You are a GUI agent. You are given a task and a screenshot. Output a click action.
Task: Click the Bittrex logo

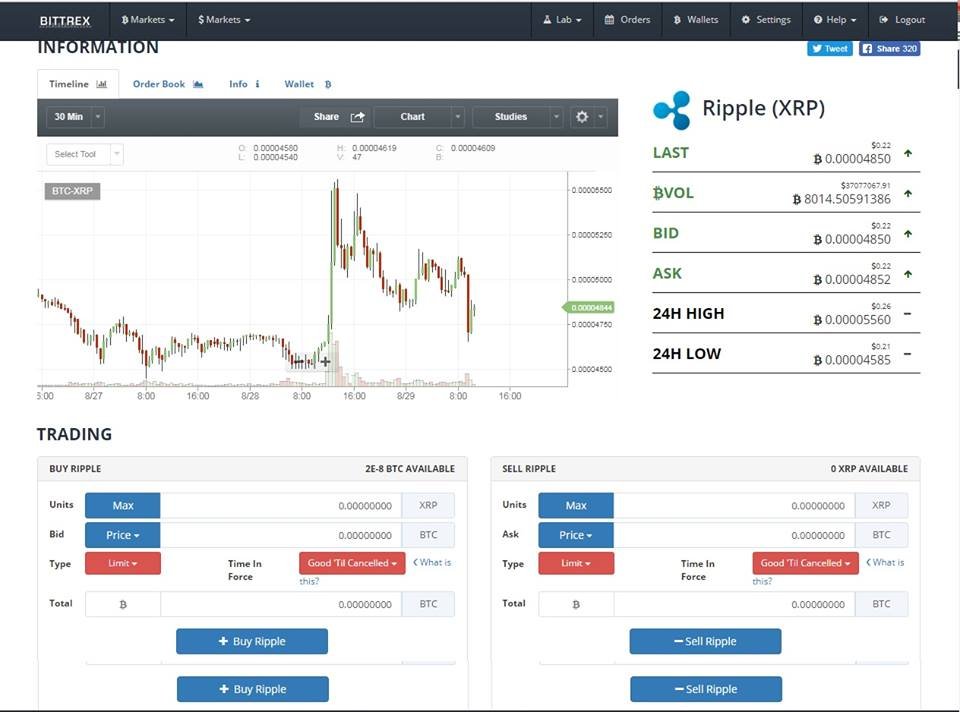[x=64, y=21]
